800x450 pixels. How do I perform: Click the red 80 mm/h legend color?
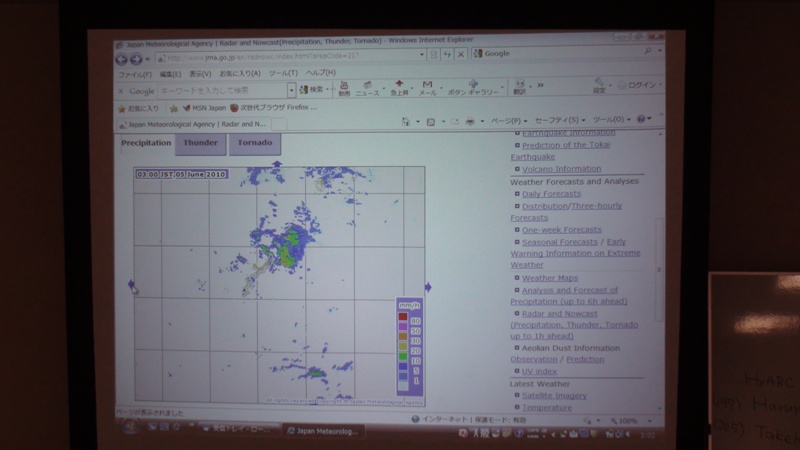click(403, 317)
